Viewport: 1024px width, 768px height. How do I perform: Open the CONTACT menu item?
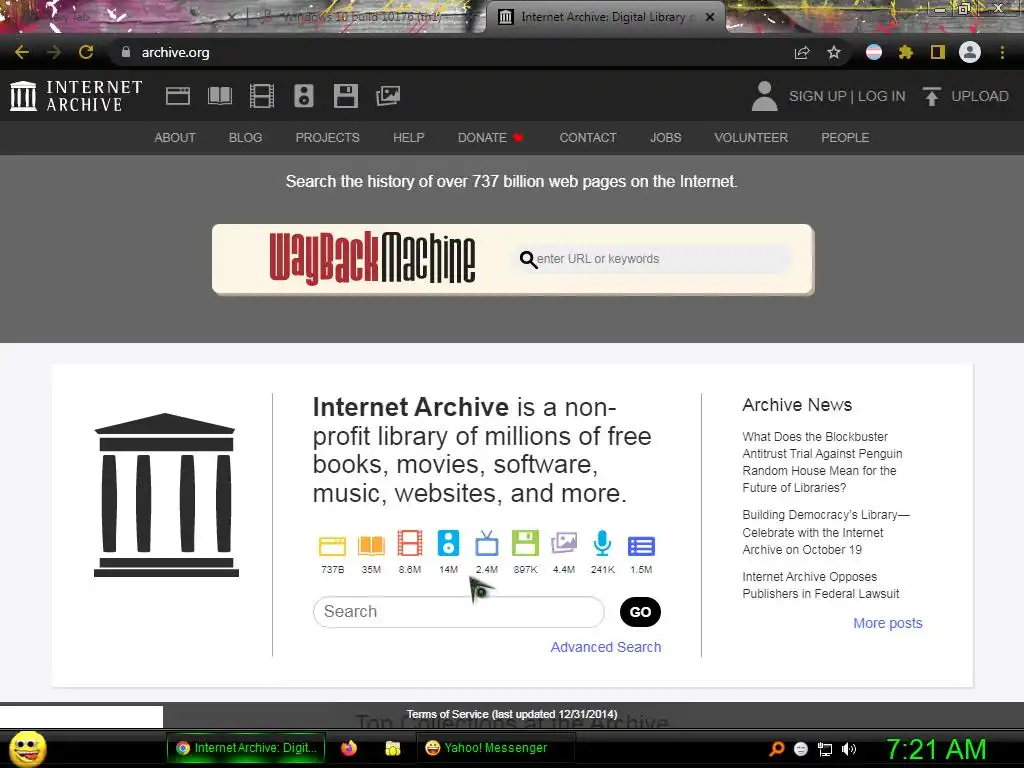click(x=588, y=138)
